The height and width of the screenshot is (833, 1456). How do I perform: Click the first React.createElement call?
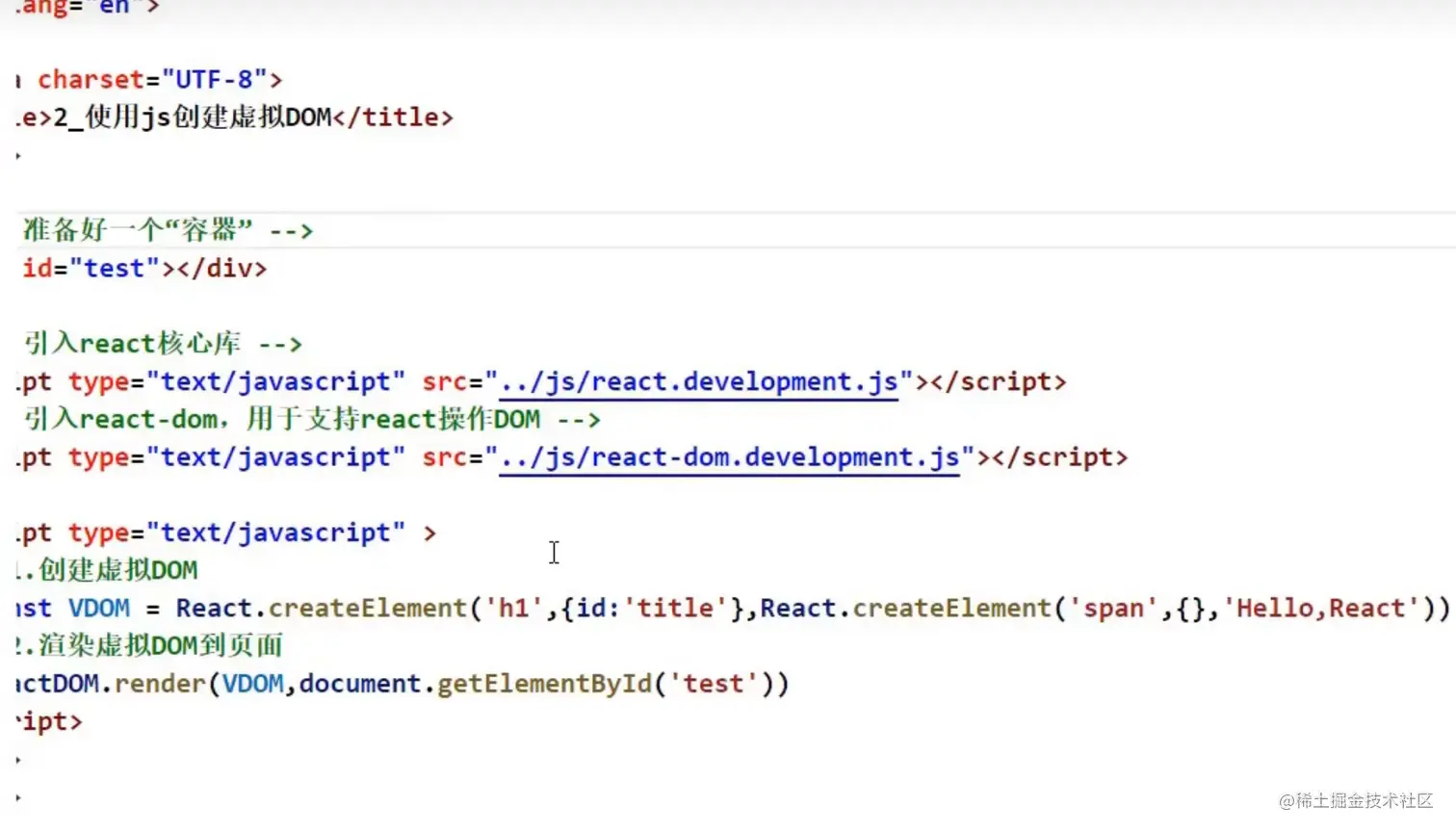point(322,609)
